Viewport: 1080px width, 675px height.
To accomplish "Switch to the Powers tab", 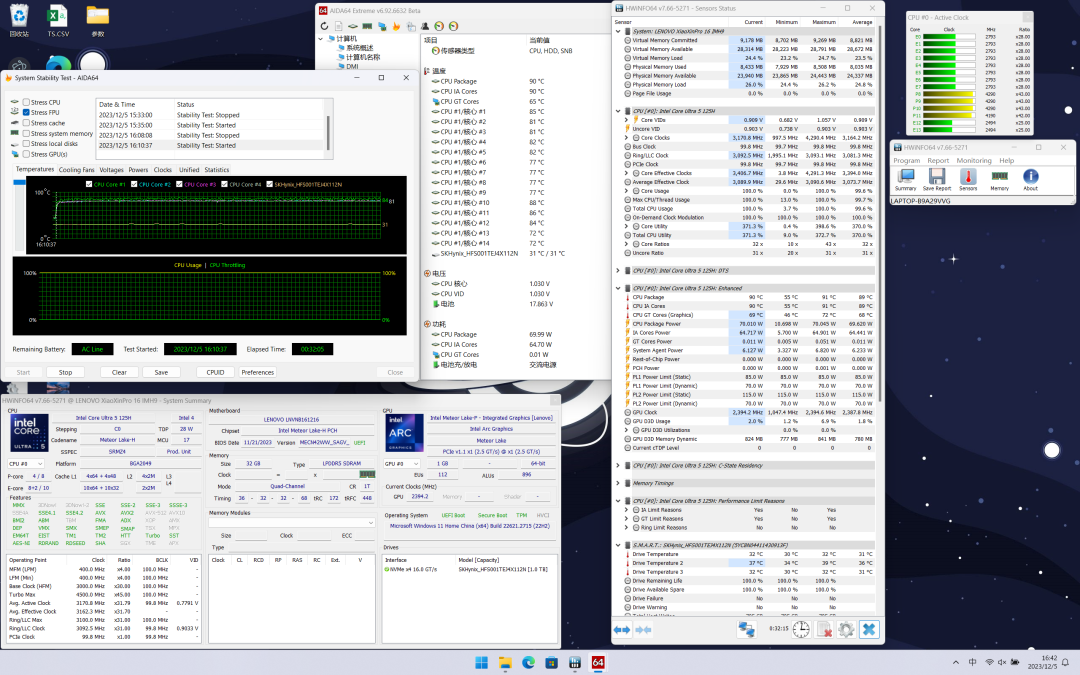I will [138, 169].
